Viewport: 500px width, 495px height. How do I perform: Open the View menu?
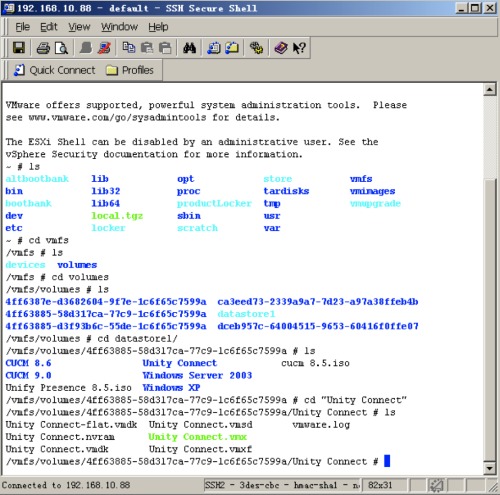tap(79, 27)
